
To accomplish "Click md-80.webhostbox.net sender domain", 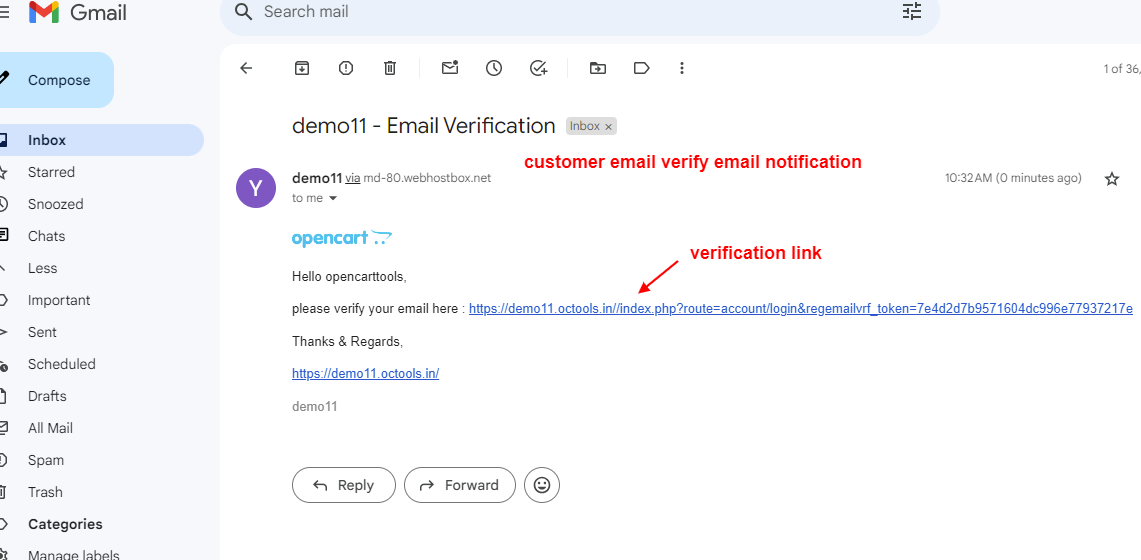I will [x=428, y=178].
